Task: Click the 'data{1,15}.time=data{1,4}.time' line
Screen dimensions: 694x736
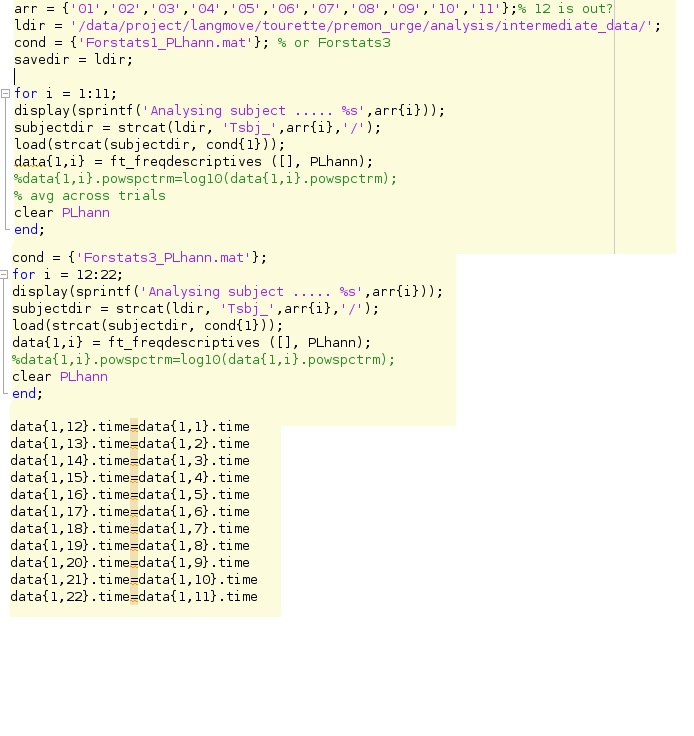Action: point(129,477)
